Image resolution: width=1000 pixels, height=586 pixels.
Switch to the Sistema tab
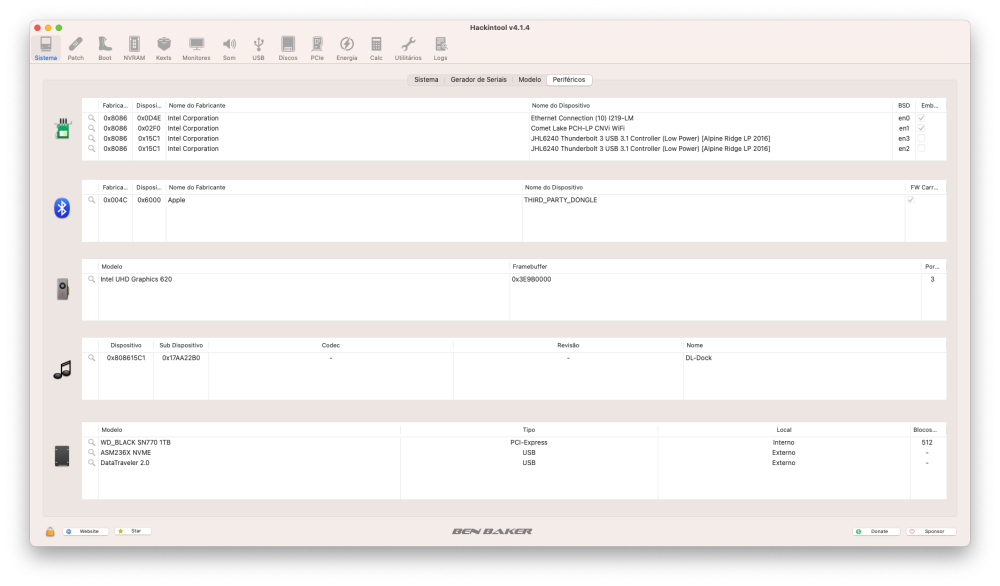tap(426, 80)
